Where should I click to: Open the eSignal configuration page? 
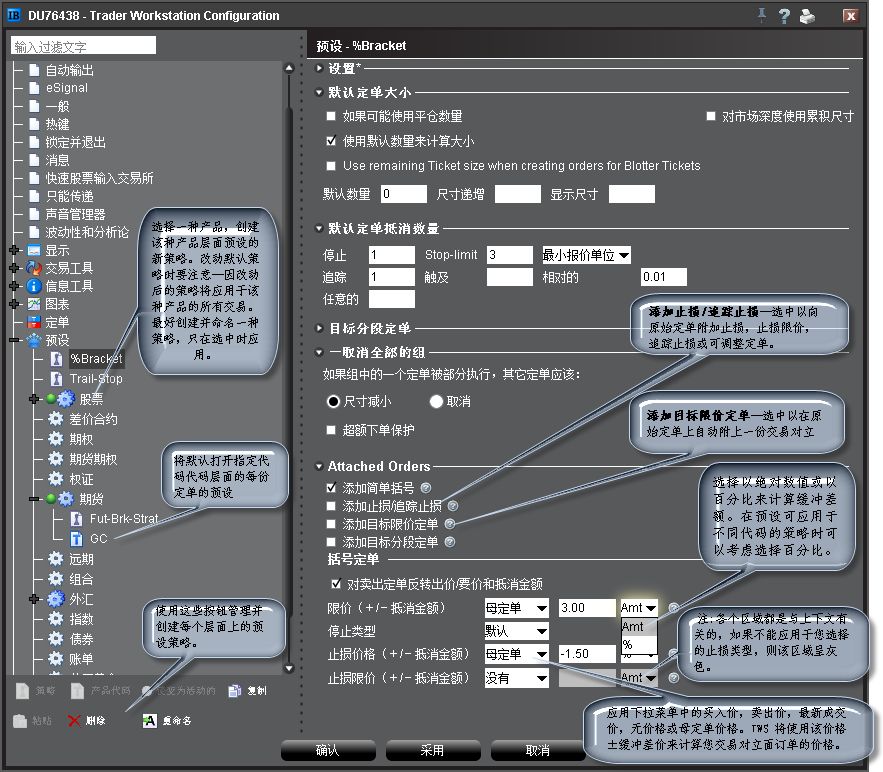(66, 88)
